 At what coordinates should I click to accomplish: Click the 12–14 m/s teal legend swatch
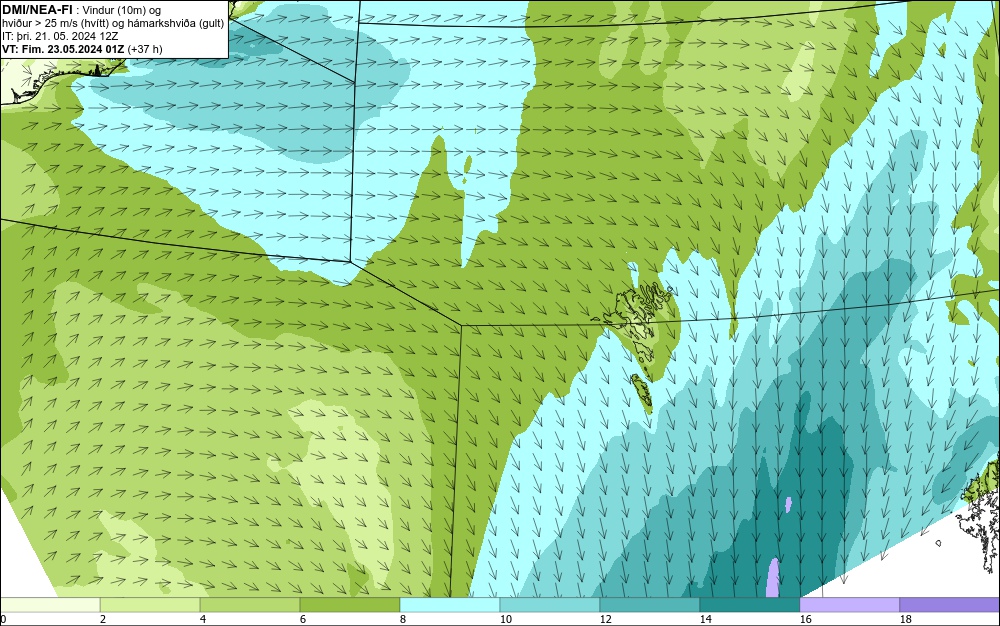click(x=649, y=604)
